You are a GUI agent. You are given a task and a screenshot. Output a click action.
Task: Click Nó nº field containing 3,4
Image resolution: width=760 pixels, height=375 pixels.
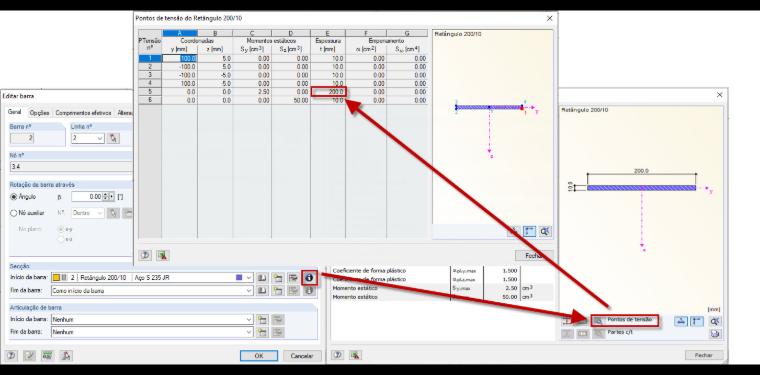tap(71, 167)
